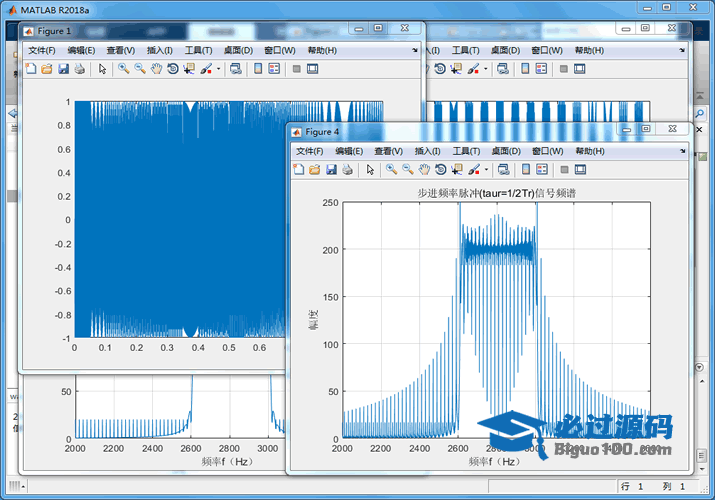Enable Rotate 3D tool in Figure 1
Image resolution: width=715 pixels, height=500 pixels.
pos(173,69)
